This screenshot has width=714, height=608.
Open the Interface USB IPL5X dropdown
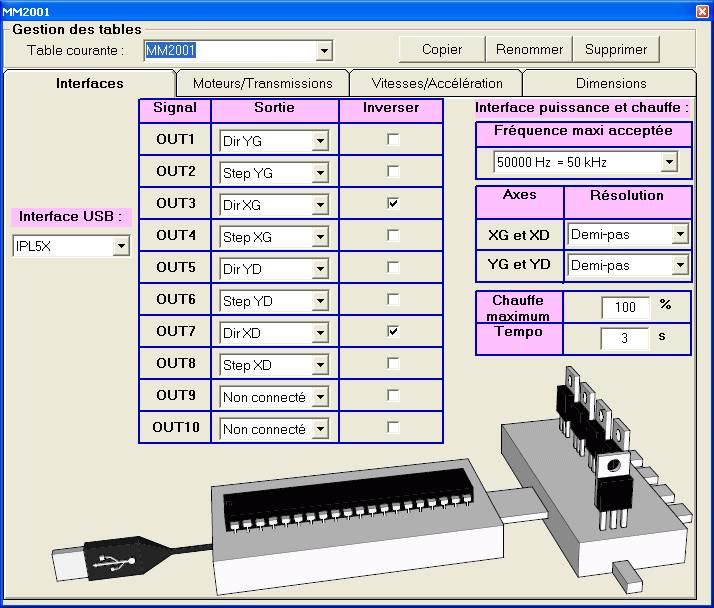click(x=121, y=246)
